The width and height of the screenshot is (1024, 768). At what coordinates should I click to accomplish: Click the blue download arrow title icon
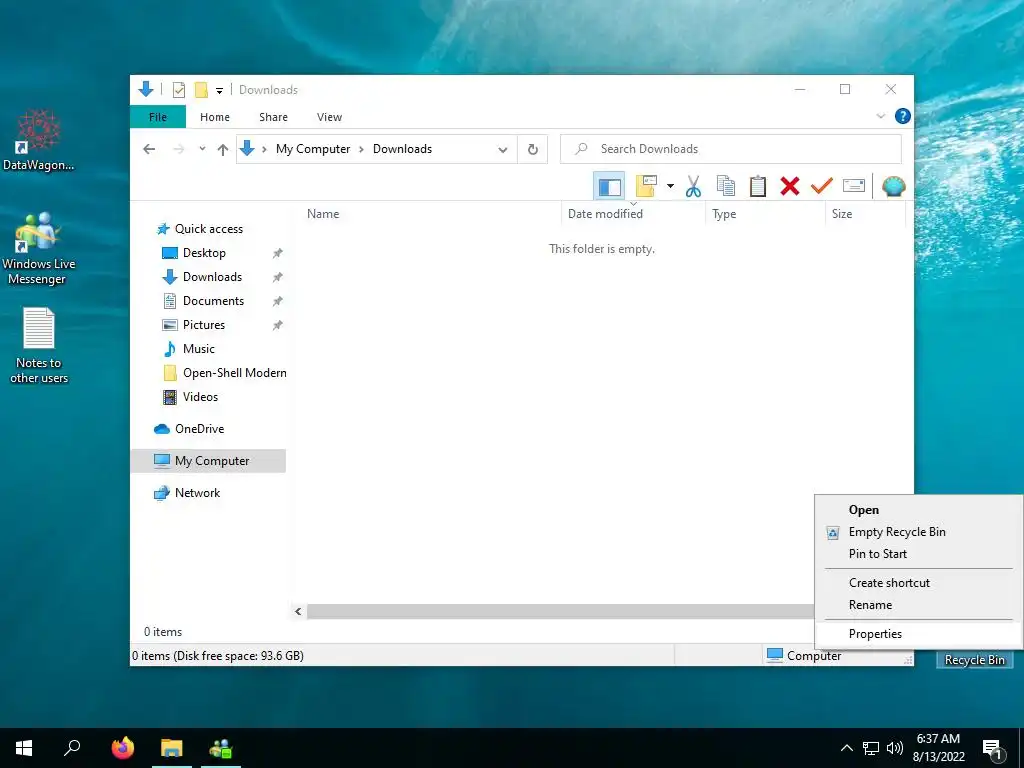click(x=146, y=89)
